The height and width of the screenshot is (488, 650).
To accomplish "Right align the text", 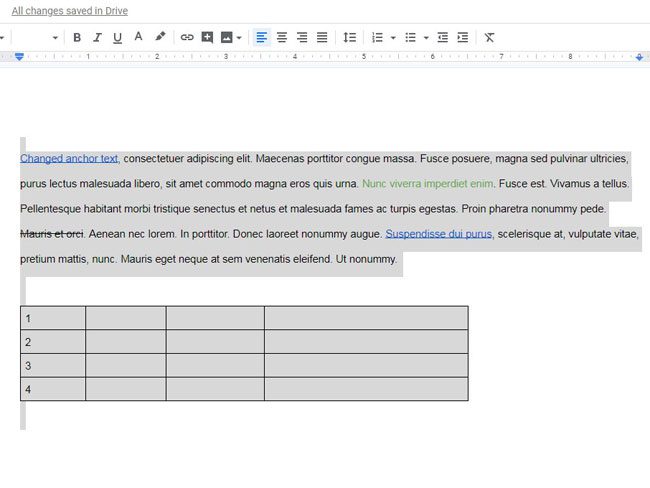I will (x=302, y=37).
